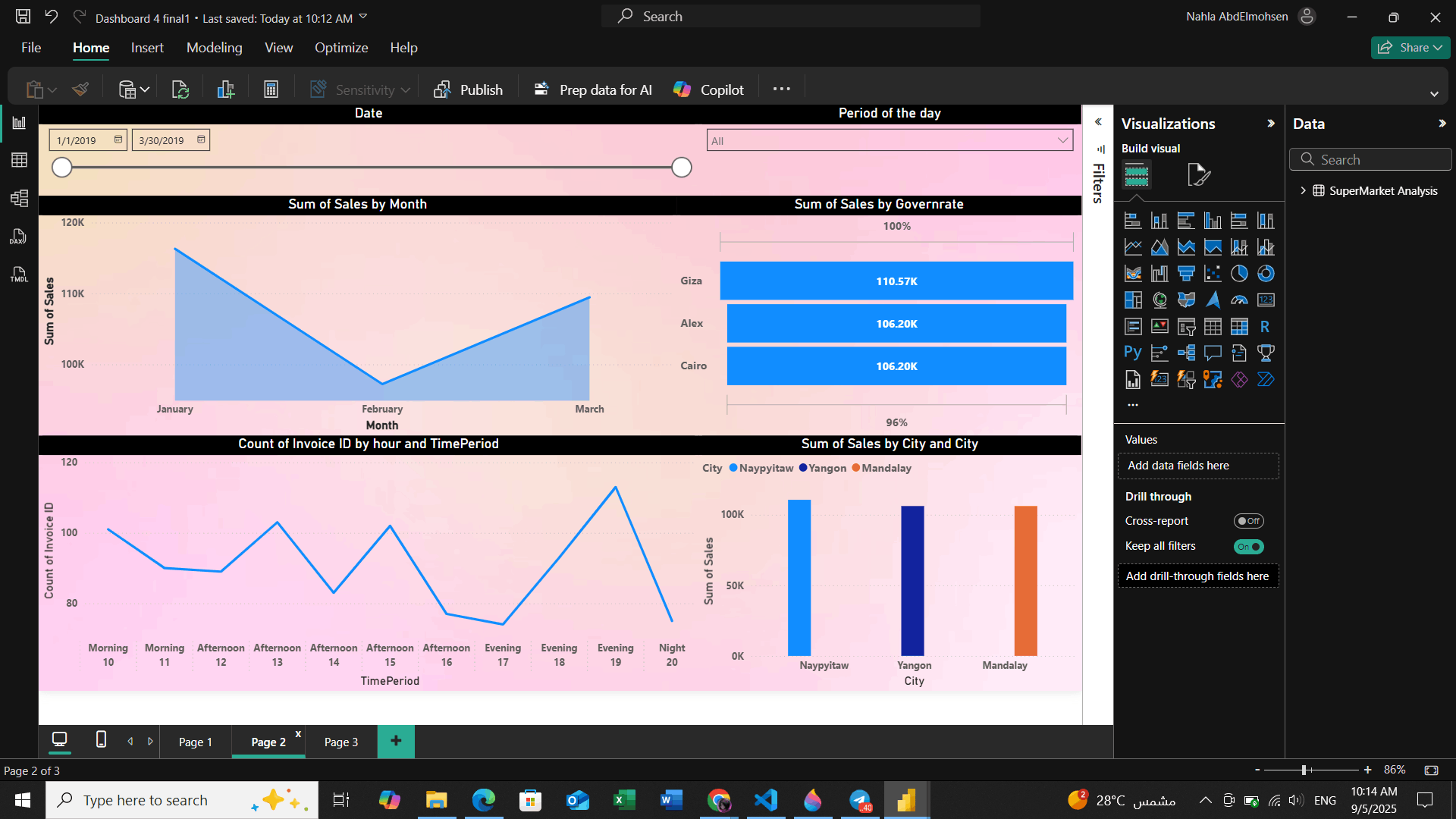Switch to Page 3 tab

pyautogui.click(x=340, y=742)
